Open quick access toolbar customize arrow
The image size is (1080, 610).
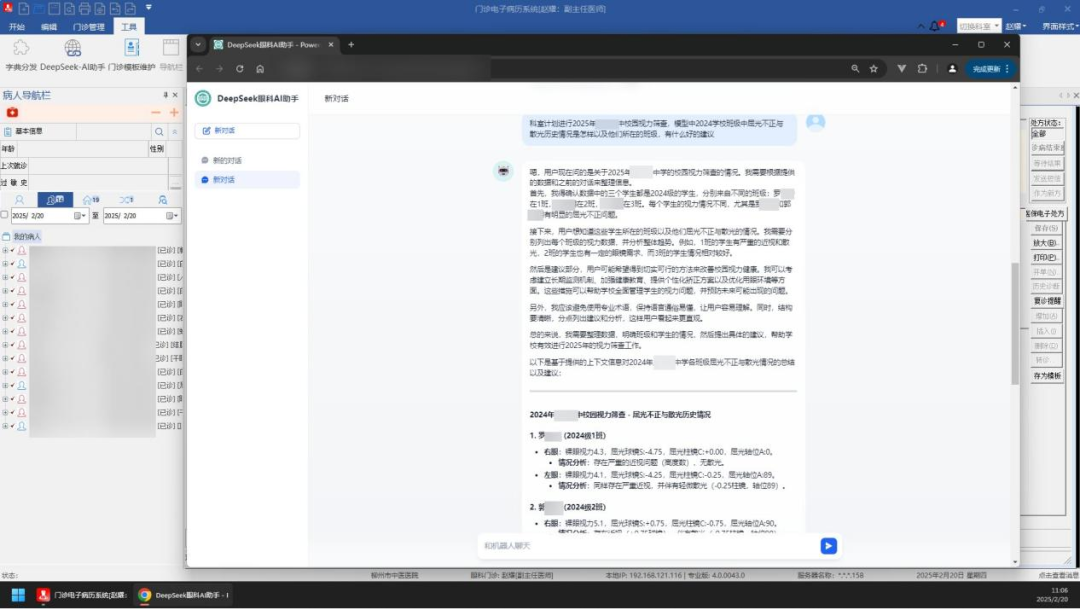pos(149,8)
